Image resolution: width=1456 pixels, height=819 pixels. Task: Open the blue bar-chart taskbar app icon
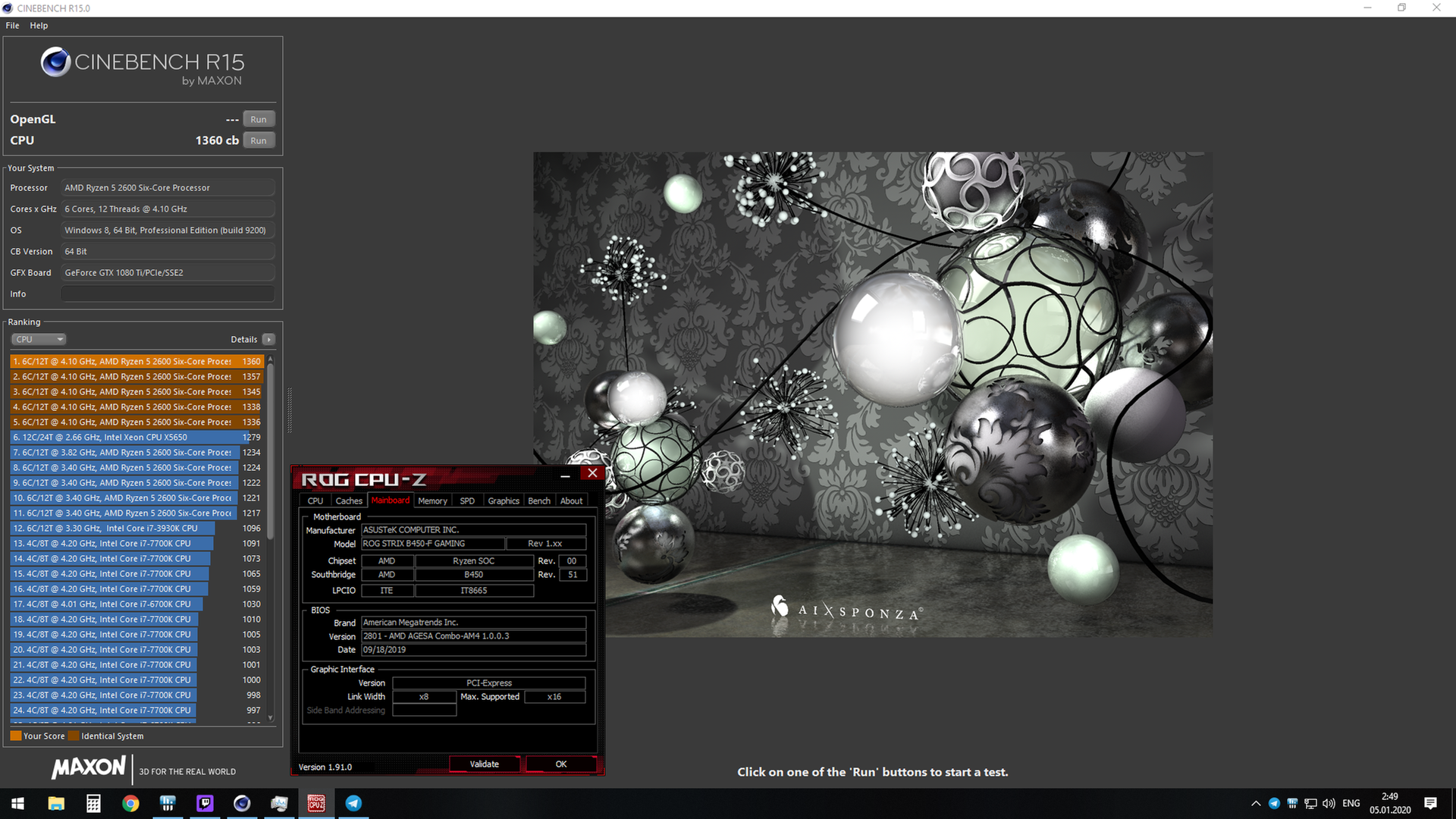pyautogui.click(x=168, y=803)
